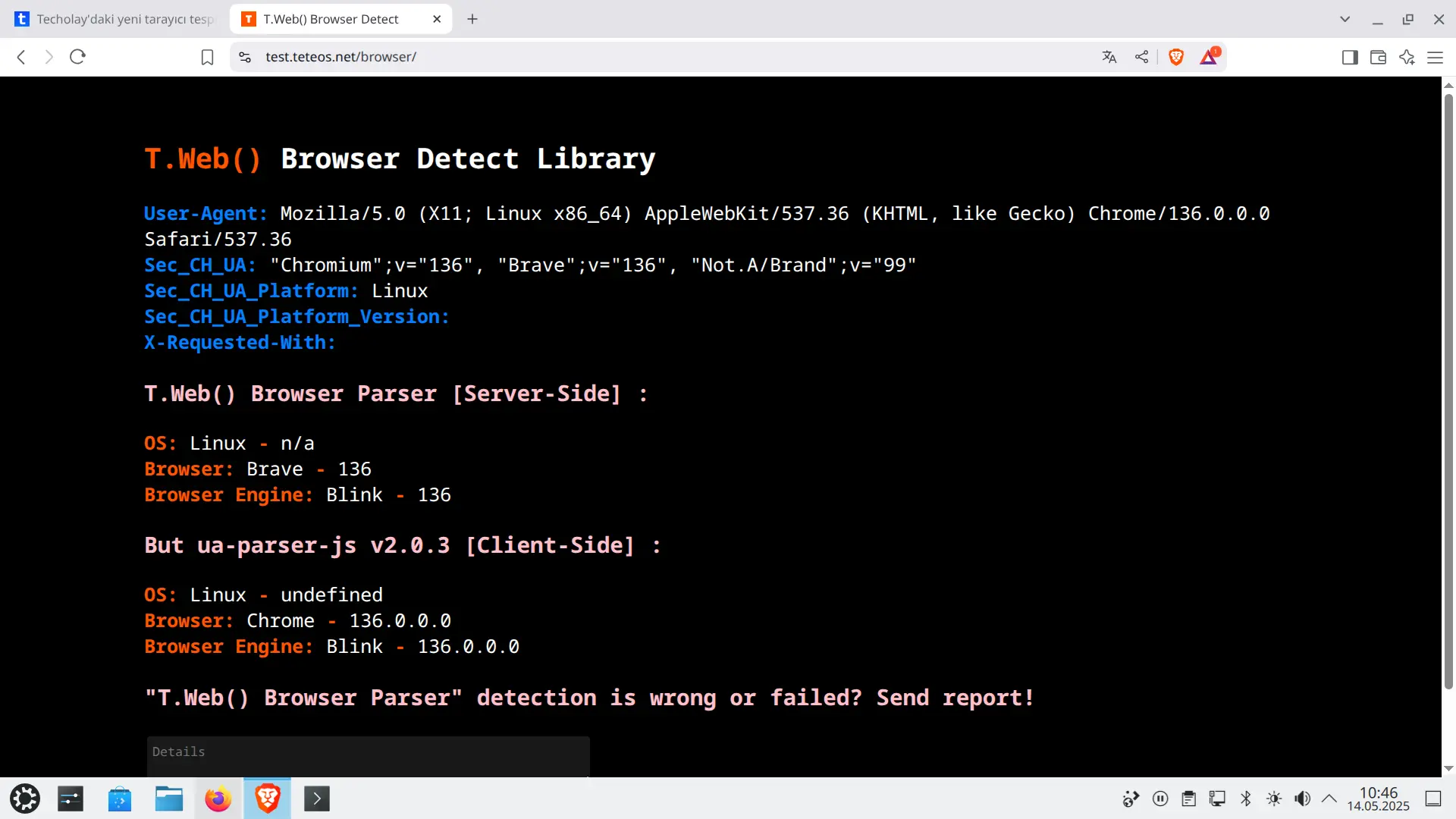This screenshot has height=819, width=1456.
Task: Go forward to the next page
Action: (x=49, y=57)
